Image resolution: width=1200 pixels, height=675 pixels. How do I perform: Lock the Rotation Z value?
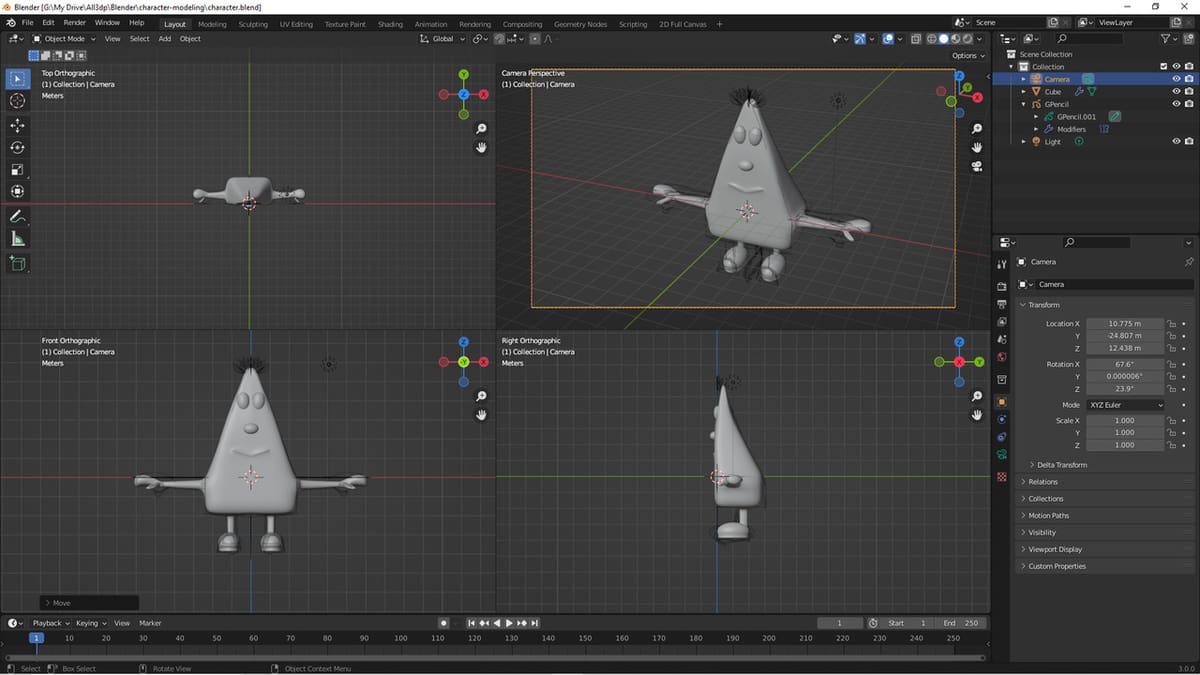[x=1171, y=388]
